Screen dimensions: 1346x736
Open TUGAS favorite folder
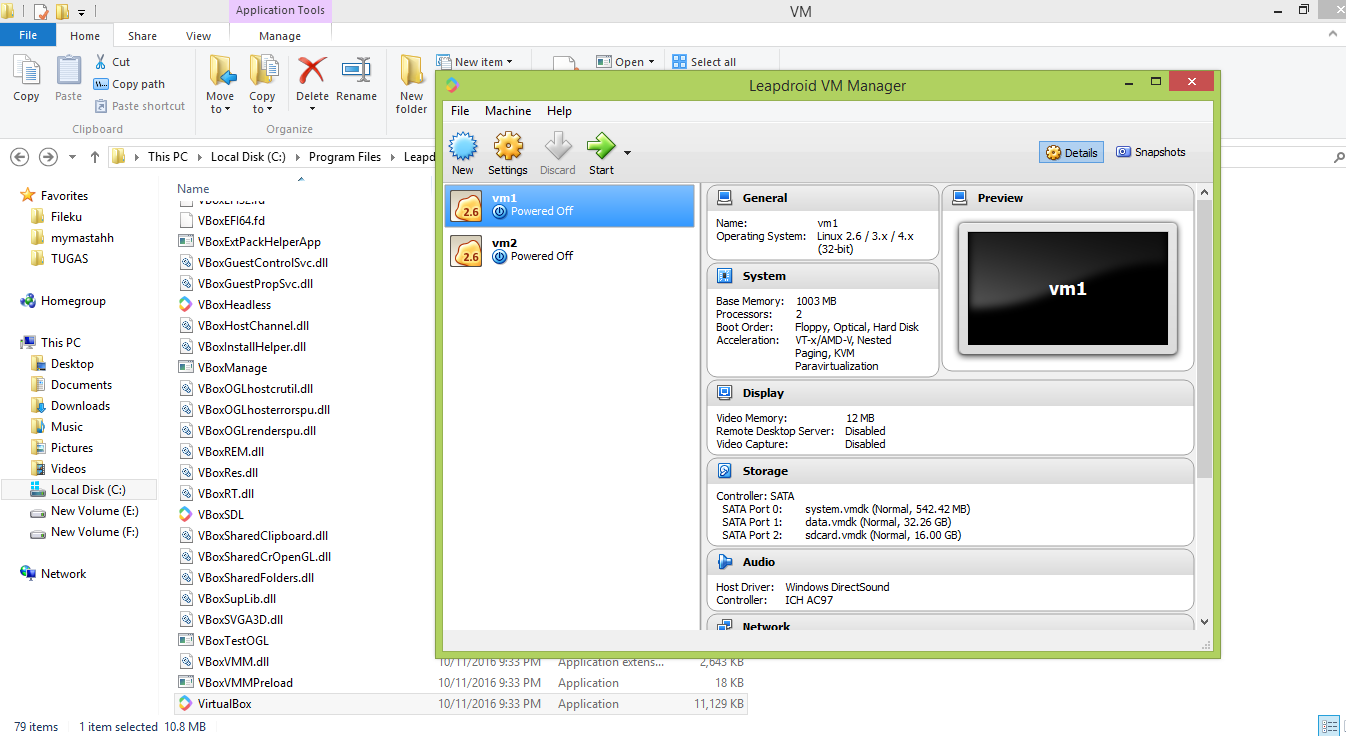point(69,259)
